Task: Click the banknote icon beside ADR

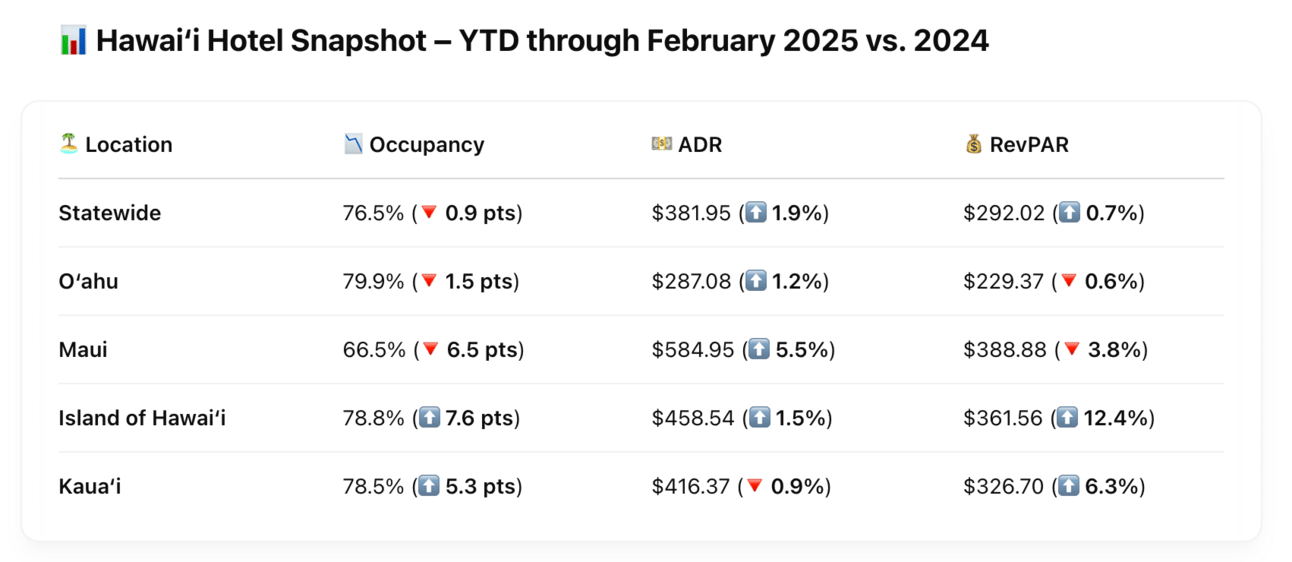Action: click(661, 144)
